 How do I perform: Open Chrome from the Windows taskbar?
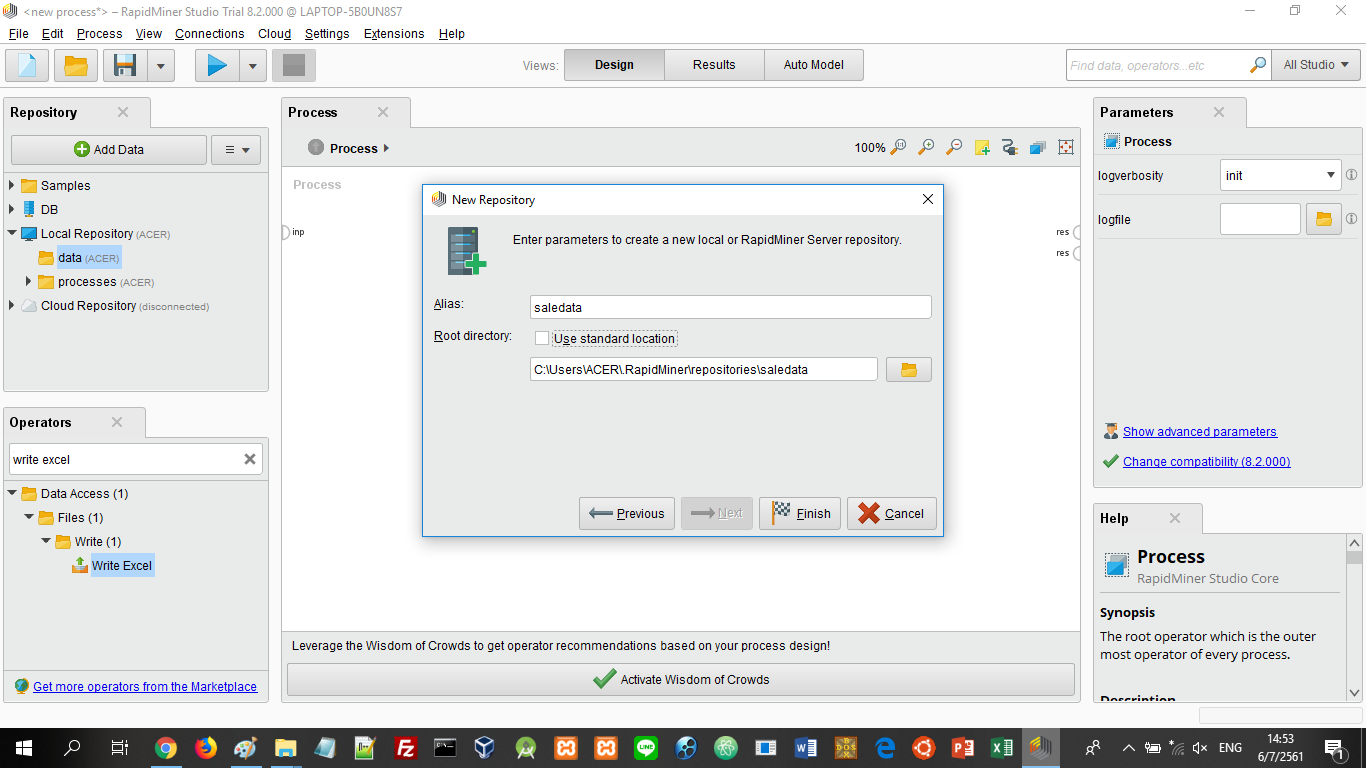[166, 747]
